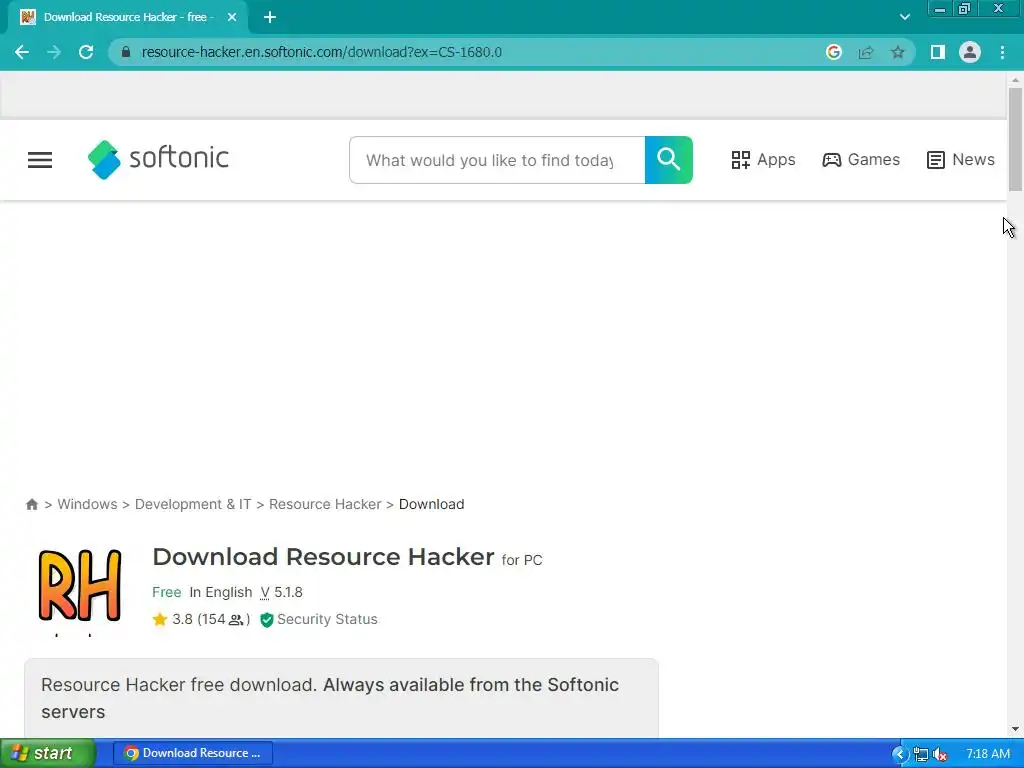Focus the Softonic search field
The width and height of the screenshot is (1024, 768).
click(x=497, y=160)
